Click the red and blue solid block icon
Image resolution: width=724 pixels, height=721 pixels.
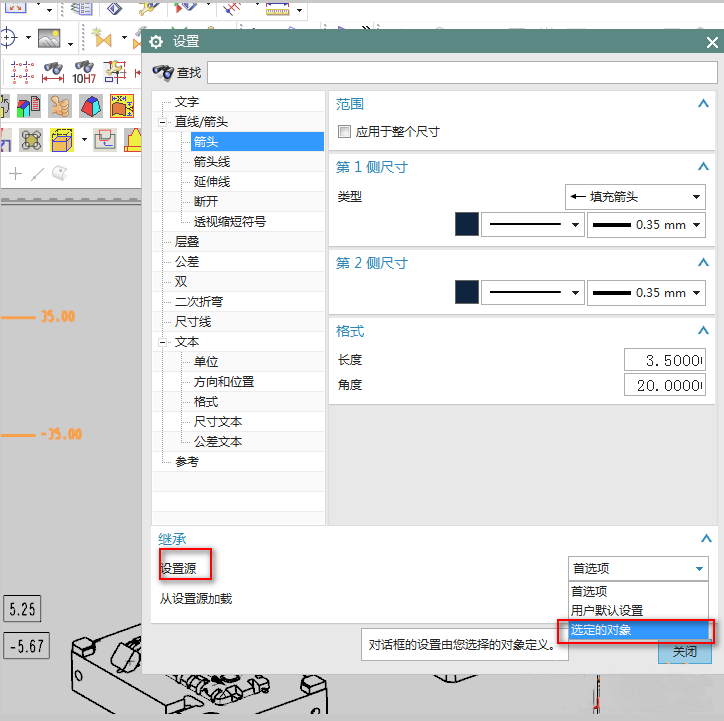(90, 105)
